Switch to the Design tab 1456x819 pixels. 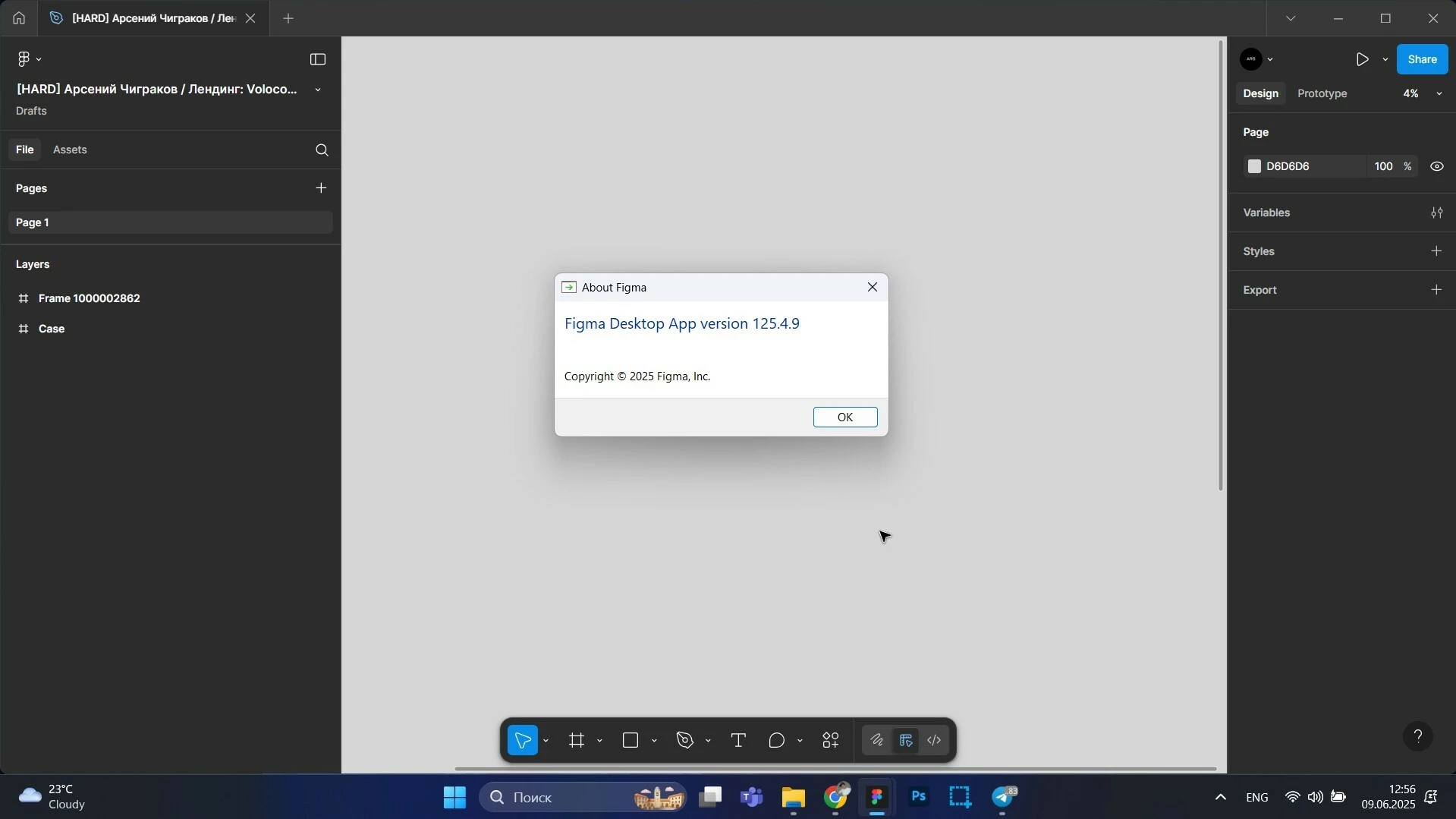(x=1260, y=93)
